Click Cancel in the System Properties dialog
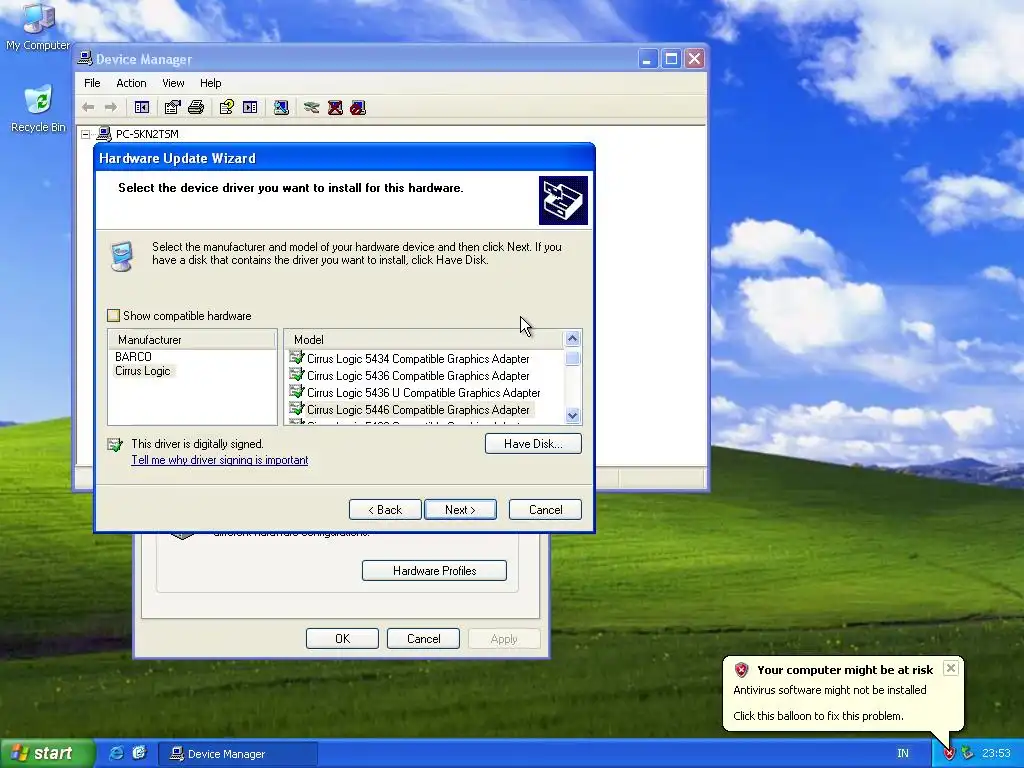This screenshot has height=768, width=1024. [x=423, y=638]
